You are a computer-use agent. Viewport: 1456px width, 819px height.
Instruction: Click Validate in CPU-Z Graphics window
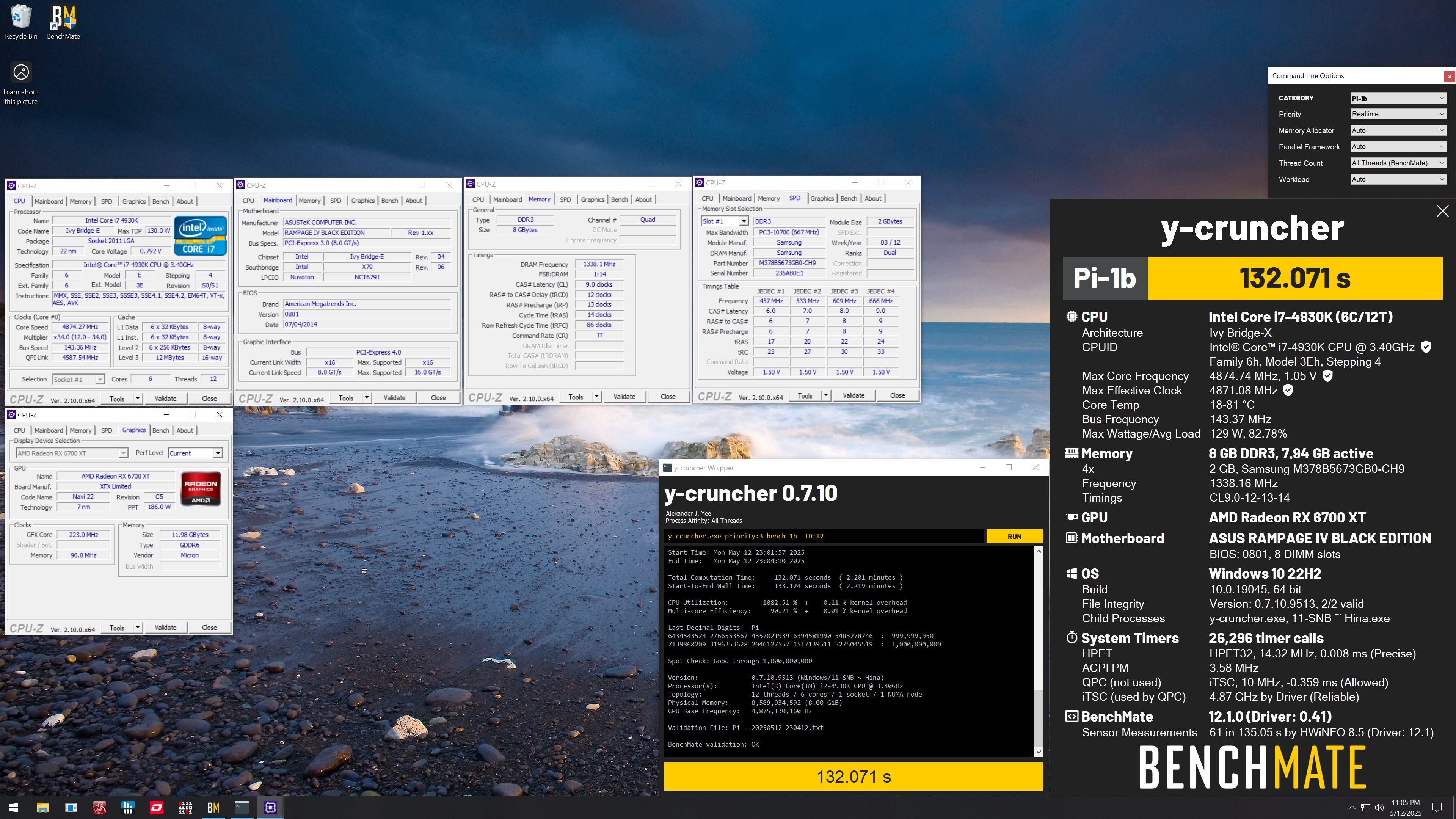coord(166,628)
